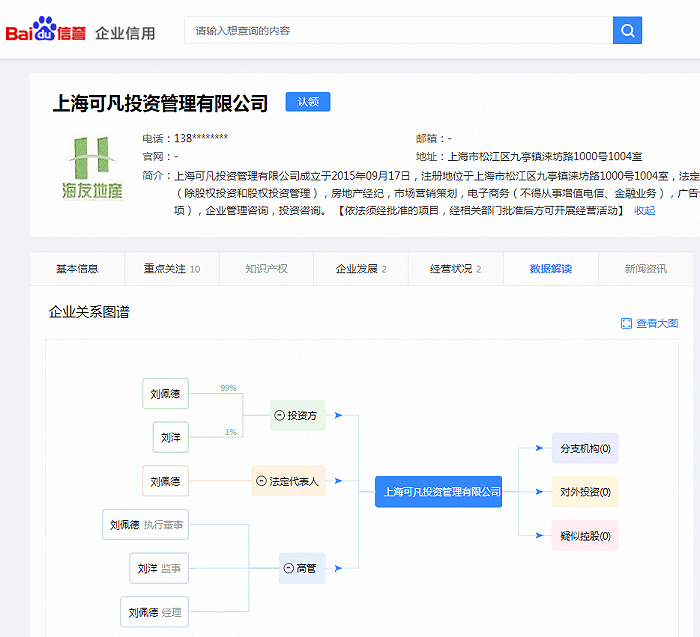The image size is (700, 637).
Task: Type in the search input field
Action: tap(398, 31)
